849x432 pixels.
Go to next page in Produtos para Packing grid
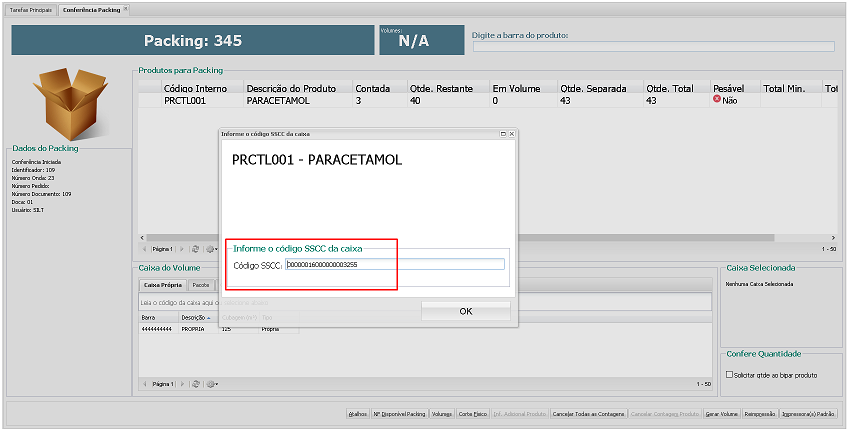click(182, 249)
